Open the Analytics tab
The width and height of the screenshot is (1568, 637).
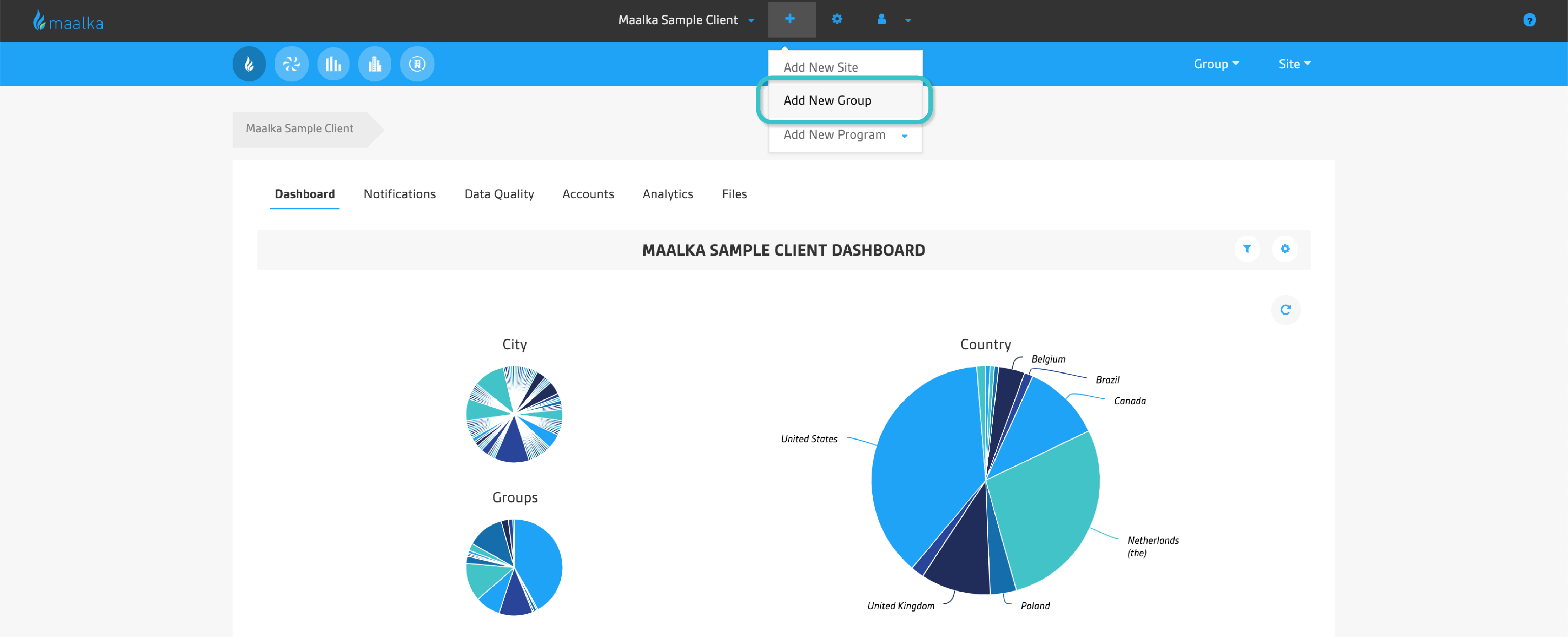(x=668, y=194)
